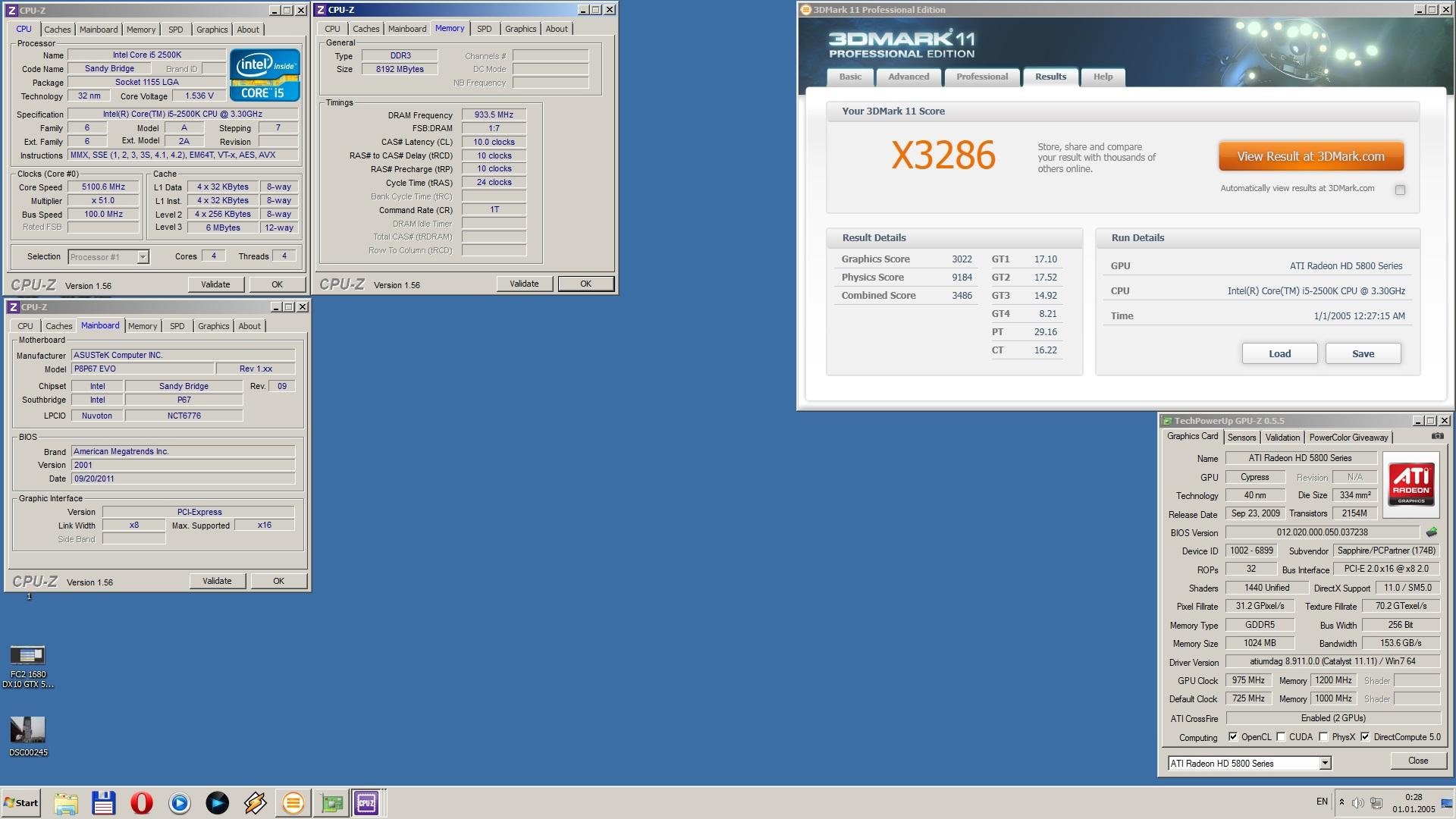
Task: Open the Help tab in 3DMark 11
Action: pyautogui.click(x=1103, y=77)
